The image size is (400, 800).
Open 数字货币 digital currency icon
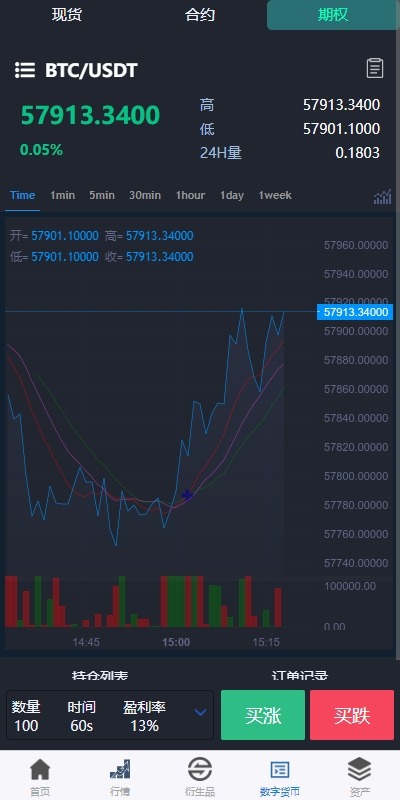pyautogui.click(x=280, y=769)
